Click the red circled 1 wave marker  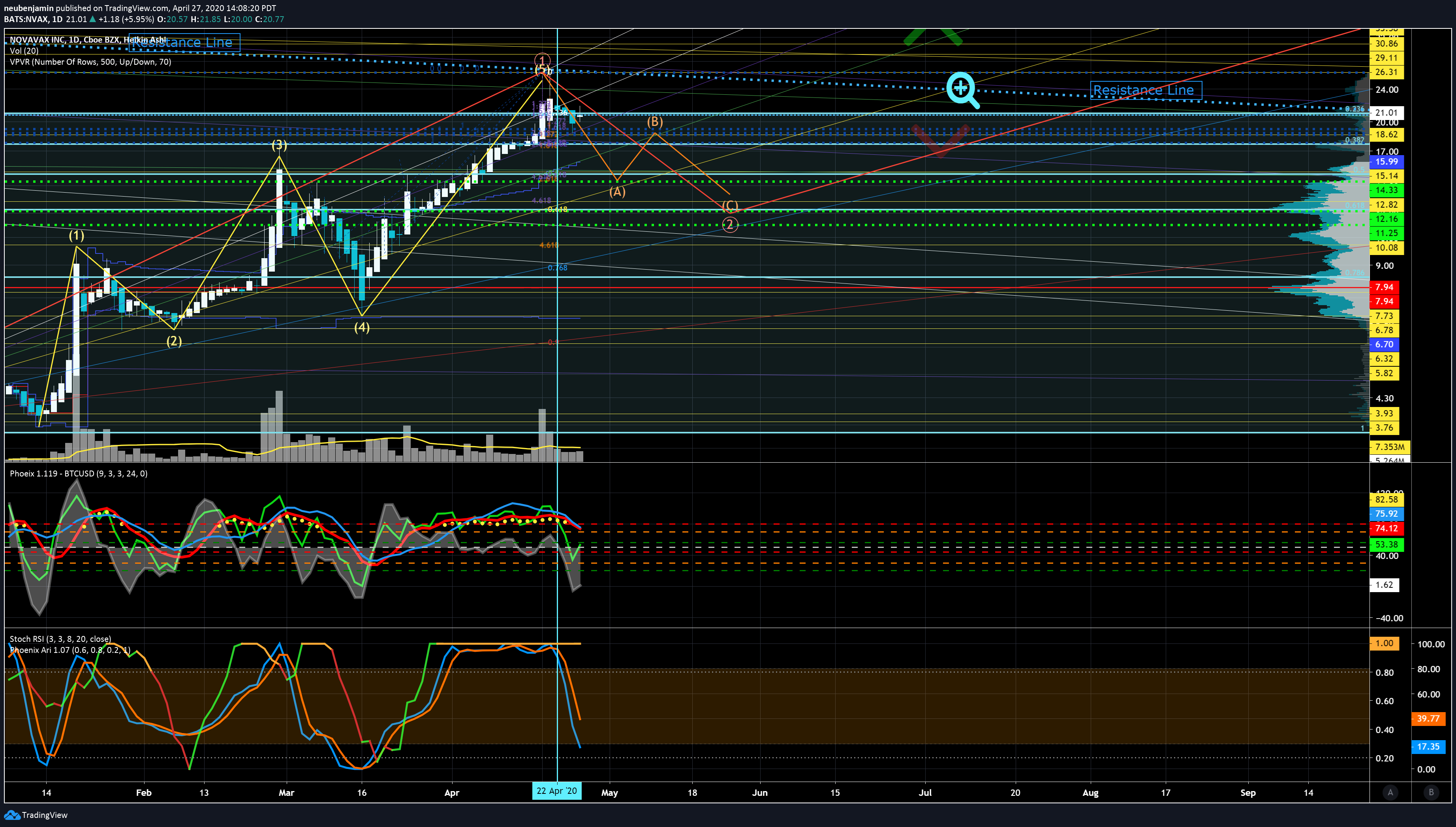pos(542,60)
